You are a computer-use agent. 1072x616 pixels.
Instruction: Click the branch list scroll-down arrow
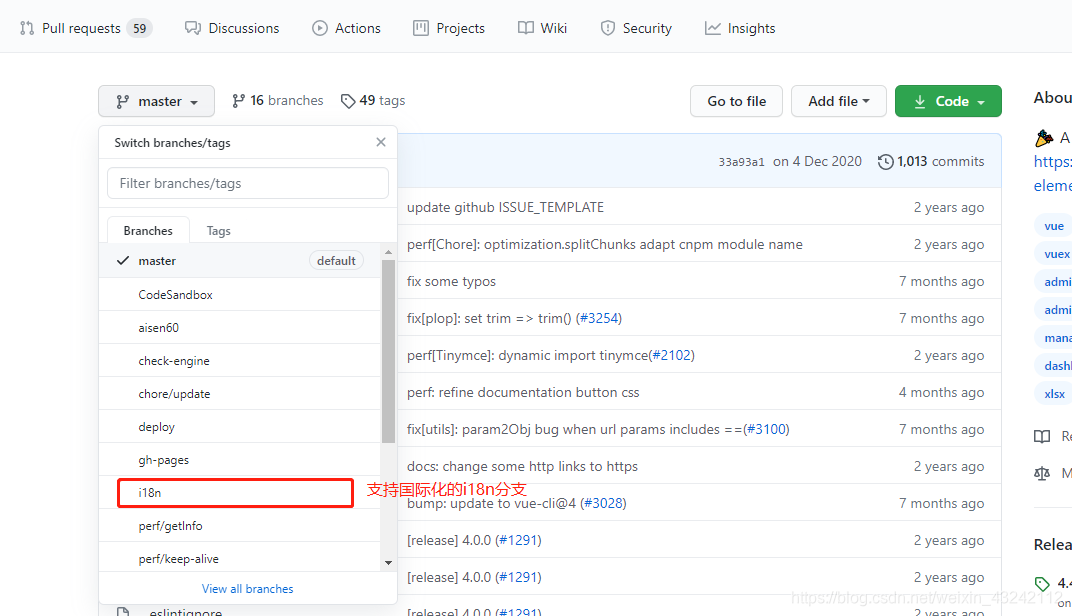click(x=388, y=563)
